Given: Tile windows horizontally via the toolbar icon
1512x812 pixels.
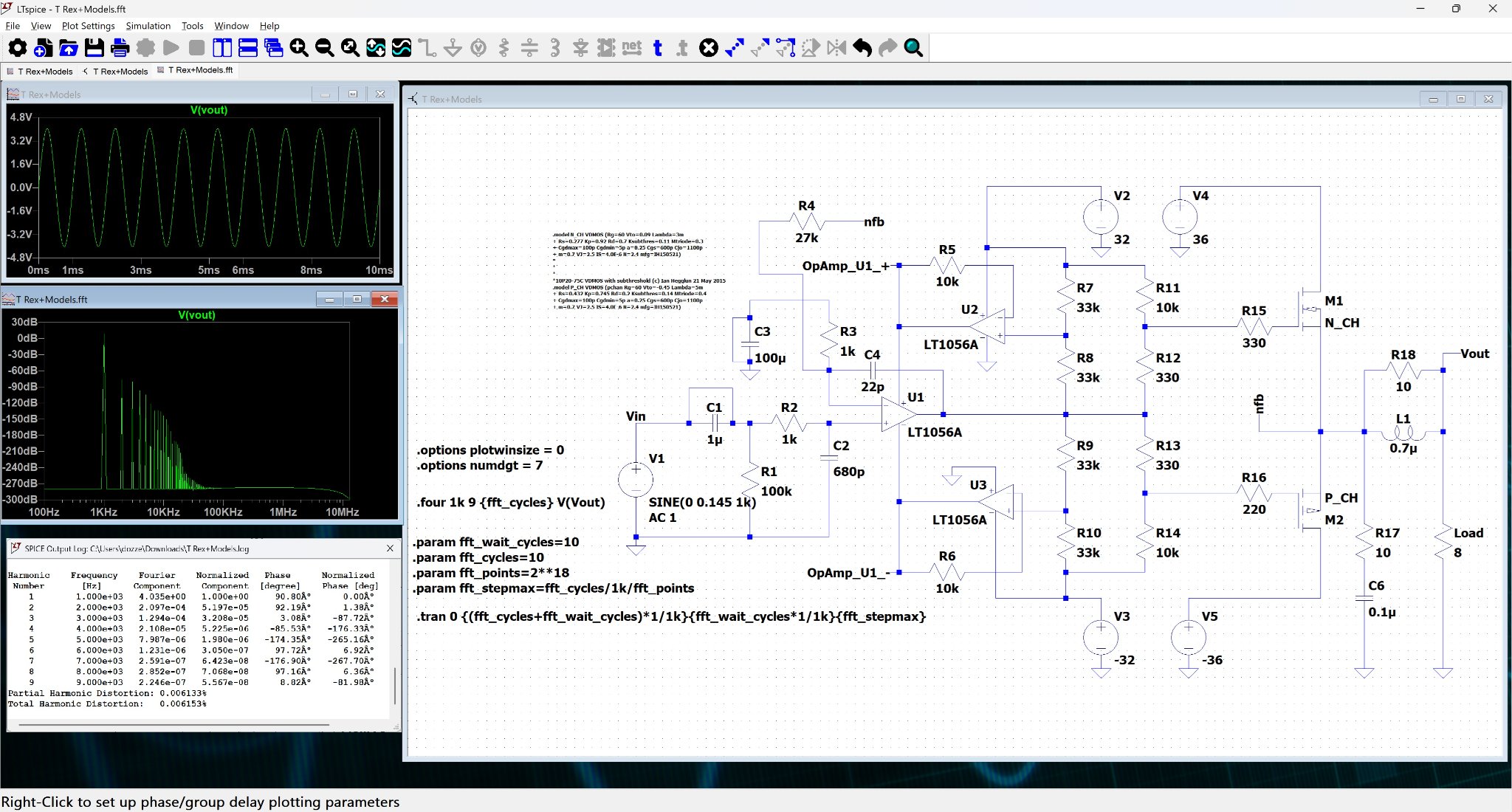Looking at the screenshot, I should click(248, 48).
